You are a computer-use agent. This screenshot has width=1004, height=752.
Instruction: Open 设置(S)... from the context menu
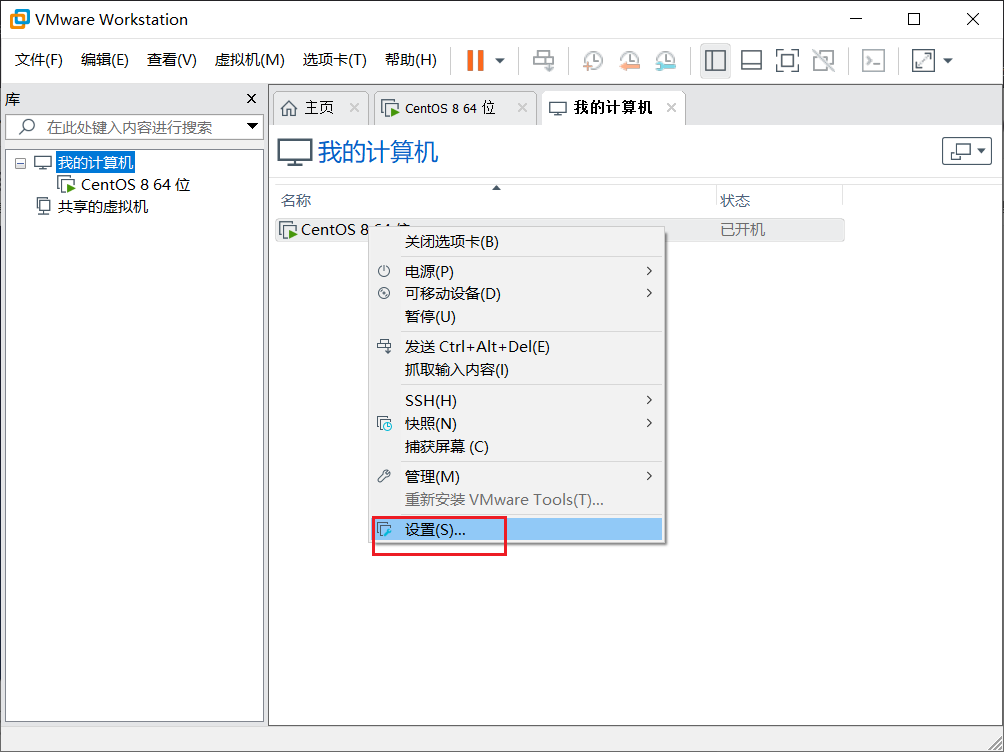(x=517, y=530)
